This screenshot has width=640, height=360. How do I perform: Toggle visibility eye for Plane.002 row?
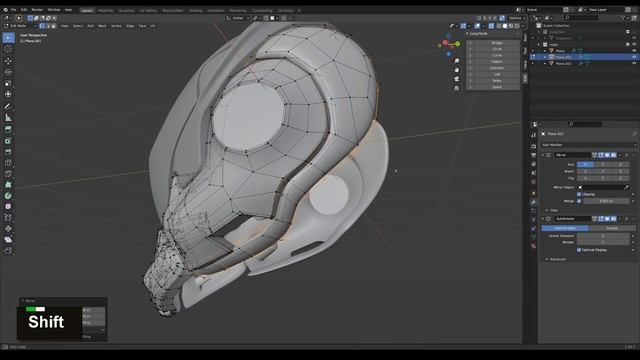[x=634, y=64]
